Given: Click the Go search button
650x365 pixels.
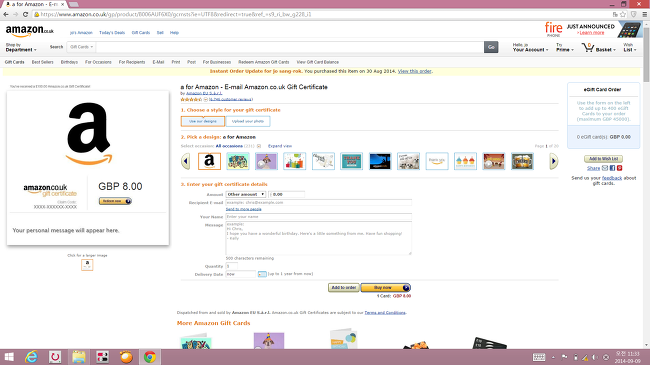Looking at the screenshot, I should tap(491, 47).
